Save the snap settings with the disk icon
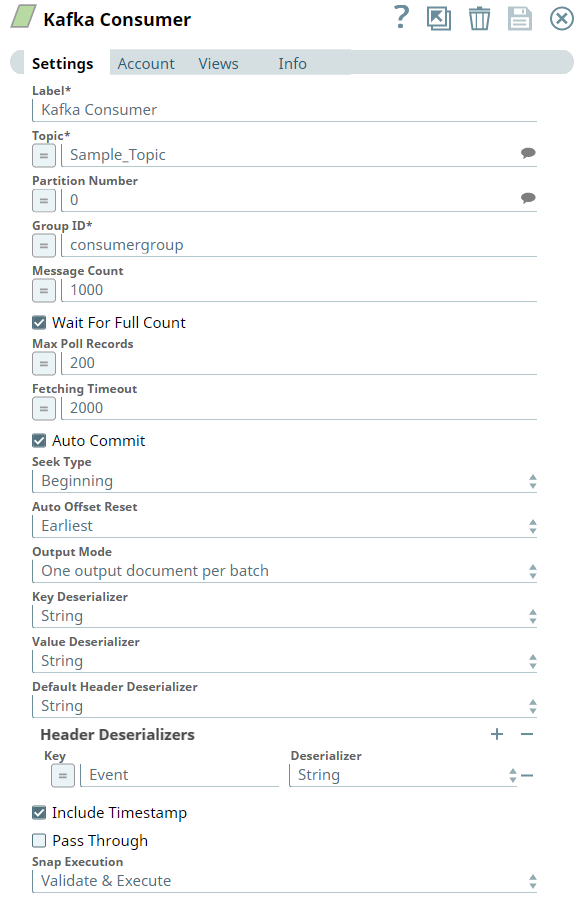Image resolution: width=578 pixels, height=916 pixels. pyautogui.click(x=519, y=18)
